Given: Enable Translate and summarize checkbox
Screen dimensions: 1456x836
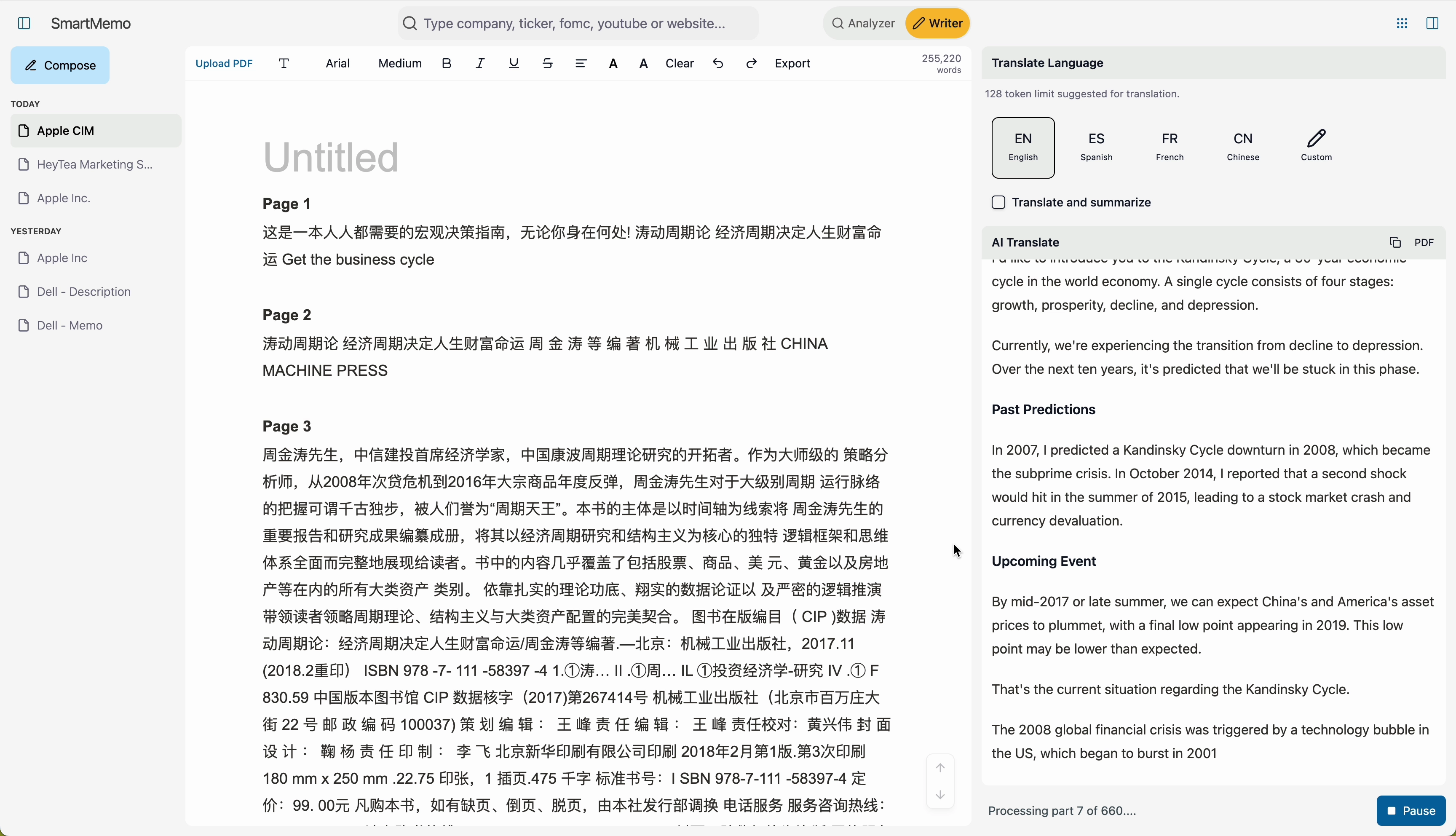Looking at the screenshot, I should pyautogui.click(x=998, y=203).
